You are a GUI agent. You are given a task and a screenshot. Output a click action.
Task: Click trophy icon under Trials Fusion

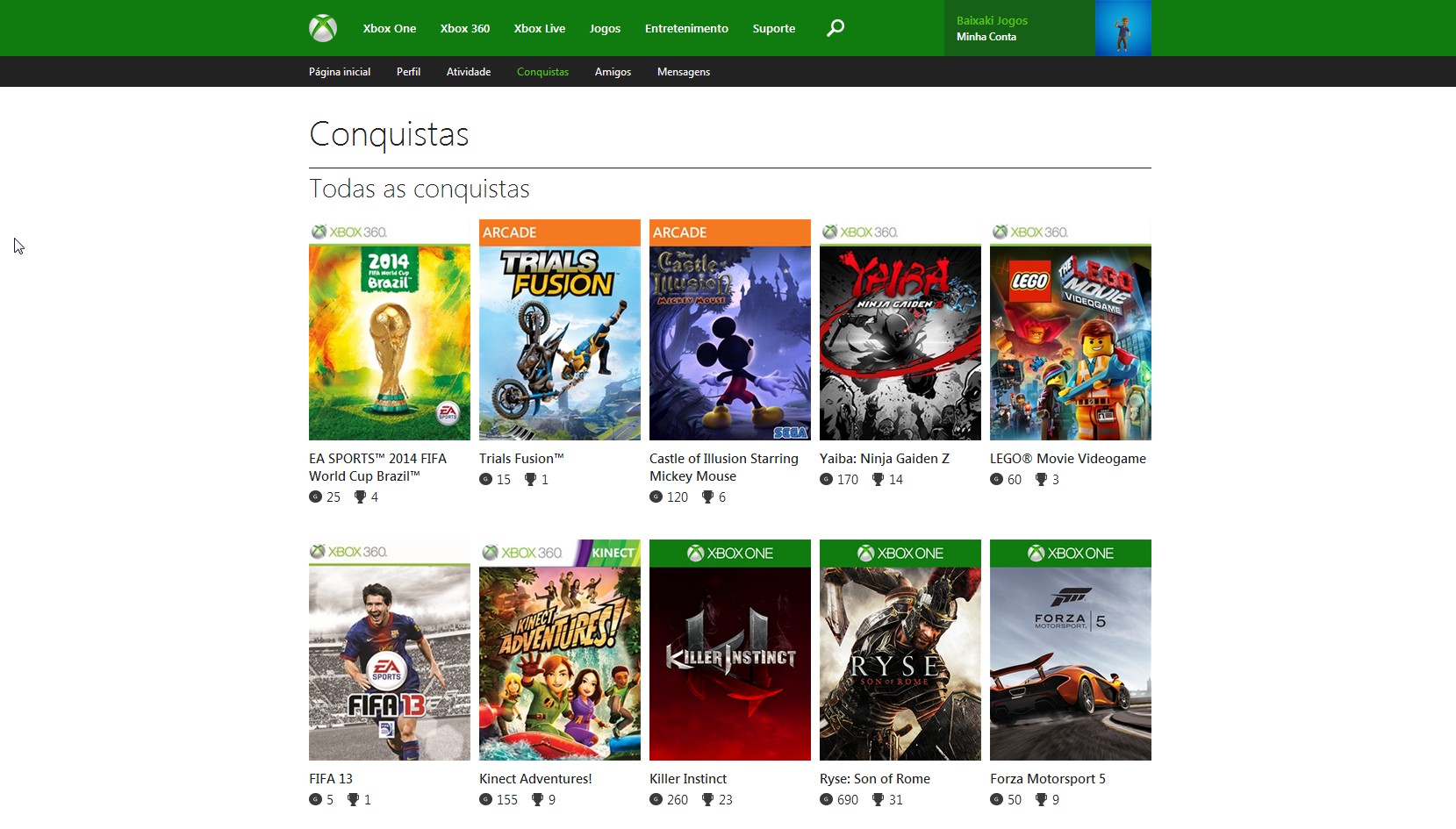(x=530, y=479)
